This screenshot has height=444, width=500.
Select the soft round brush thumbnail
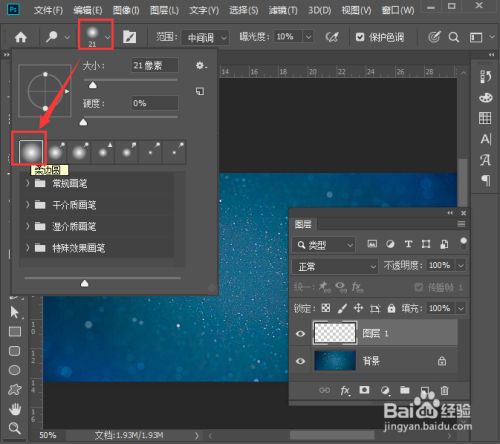31,152
